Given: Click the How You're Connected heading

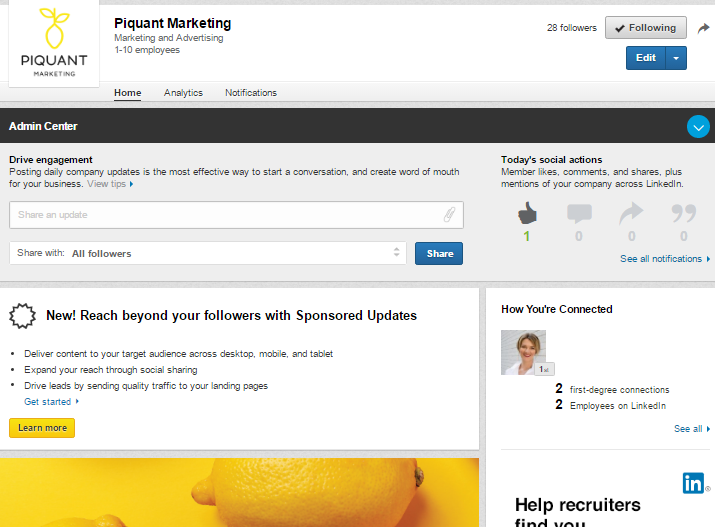Looking at the screenshot, I should point(557,309).
